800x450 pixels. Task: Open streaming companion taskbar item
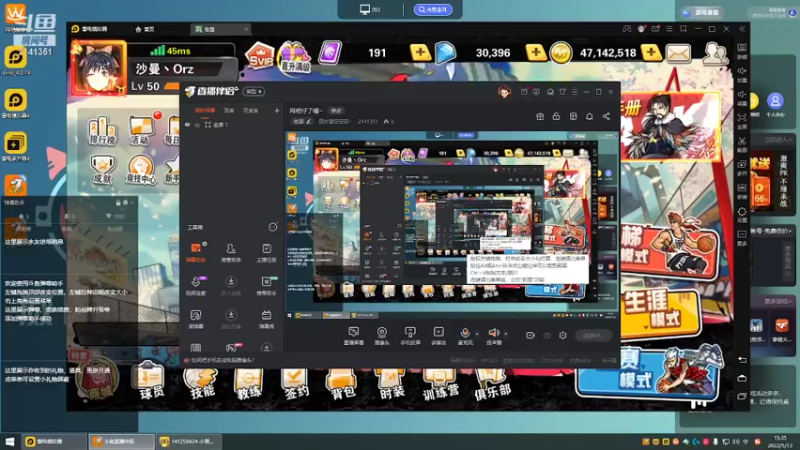[122, 441]
